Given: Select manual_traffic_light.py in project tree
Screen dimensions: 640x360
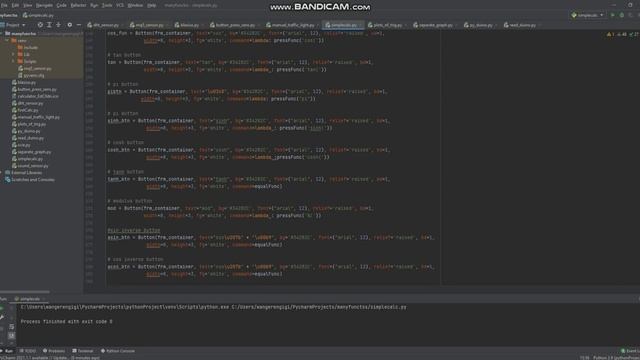Looking at the screenshot, I should pyautogui.click(x=36, y=117).
